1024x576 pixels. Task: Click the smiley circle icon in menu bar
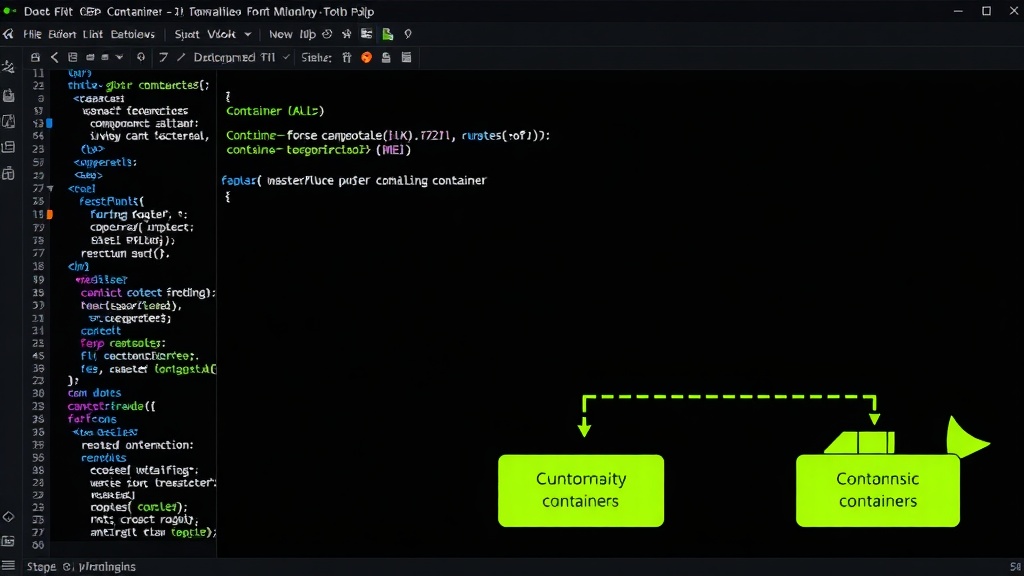coord(327,34)
